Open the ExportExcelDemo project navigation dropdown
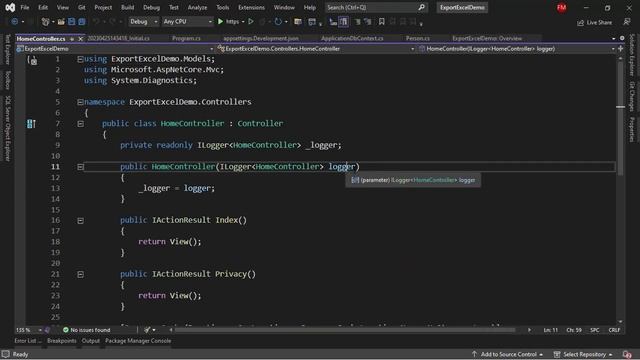 tap(115, 49)
